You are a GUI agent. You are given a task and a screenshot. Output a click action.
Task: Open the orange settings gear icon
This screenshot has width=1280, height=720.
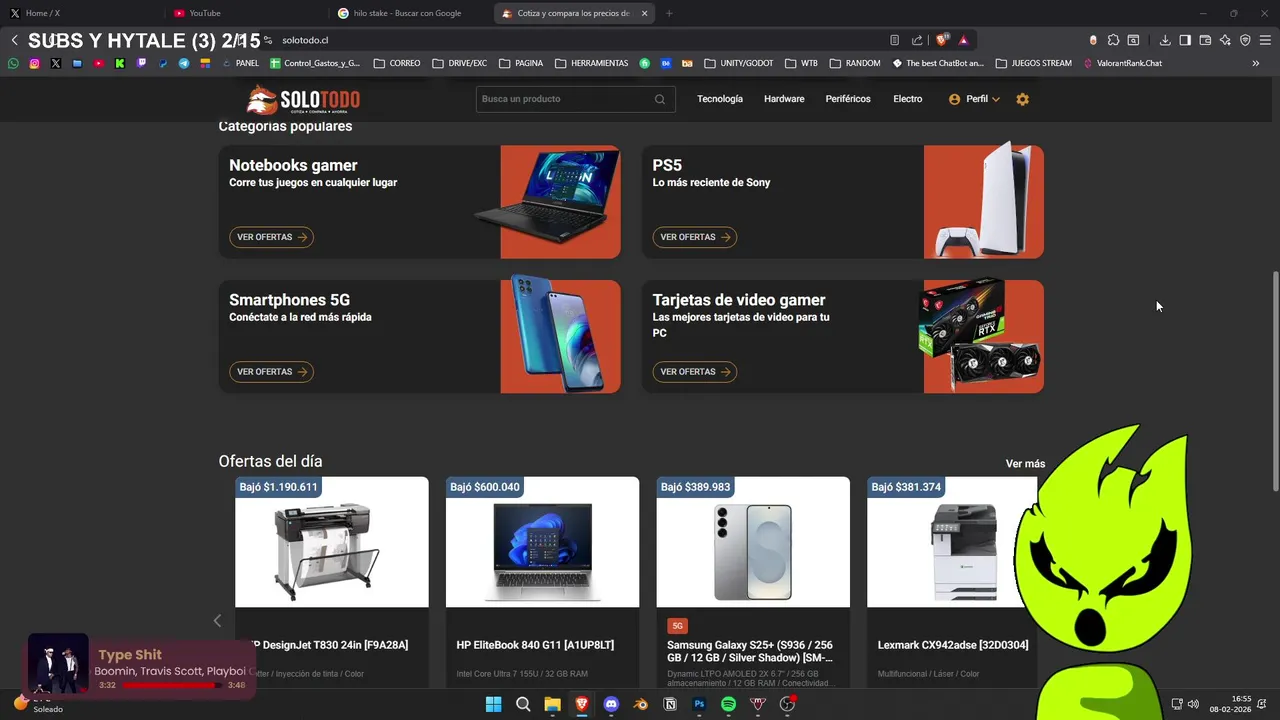click(x=1022, y=99)
